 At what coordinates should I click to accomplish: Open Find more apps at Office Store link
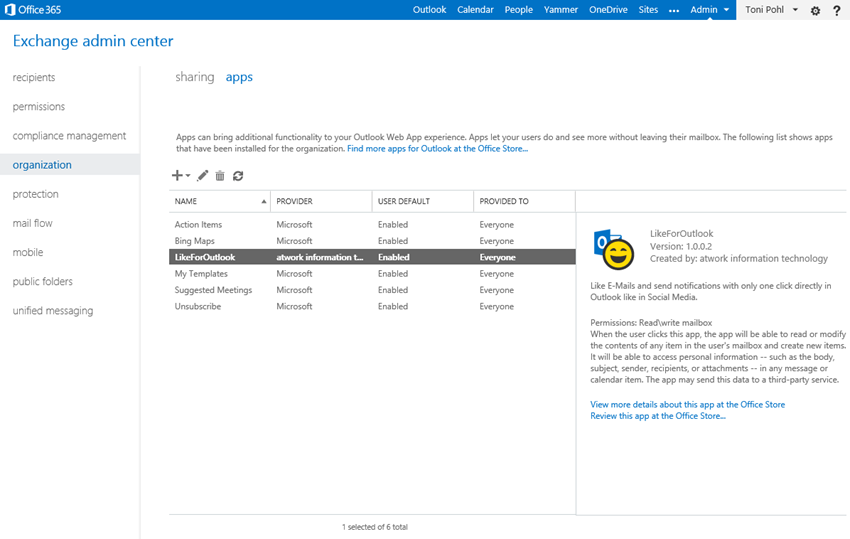coord(437,148)
